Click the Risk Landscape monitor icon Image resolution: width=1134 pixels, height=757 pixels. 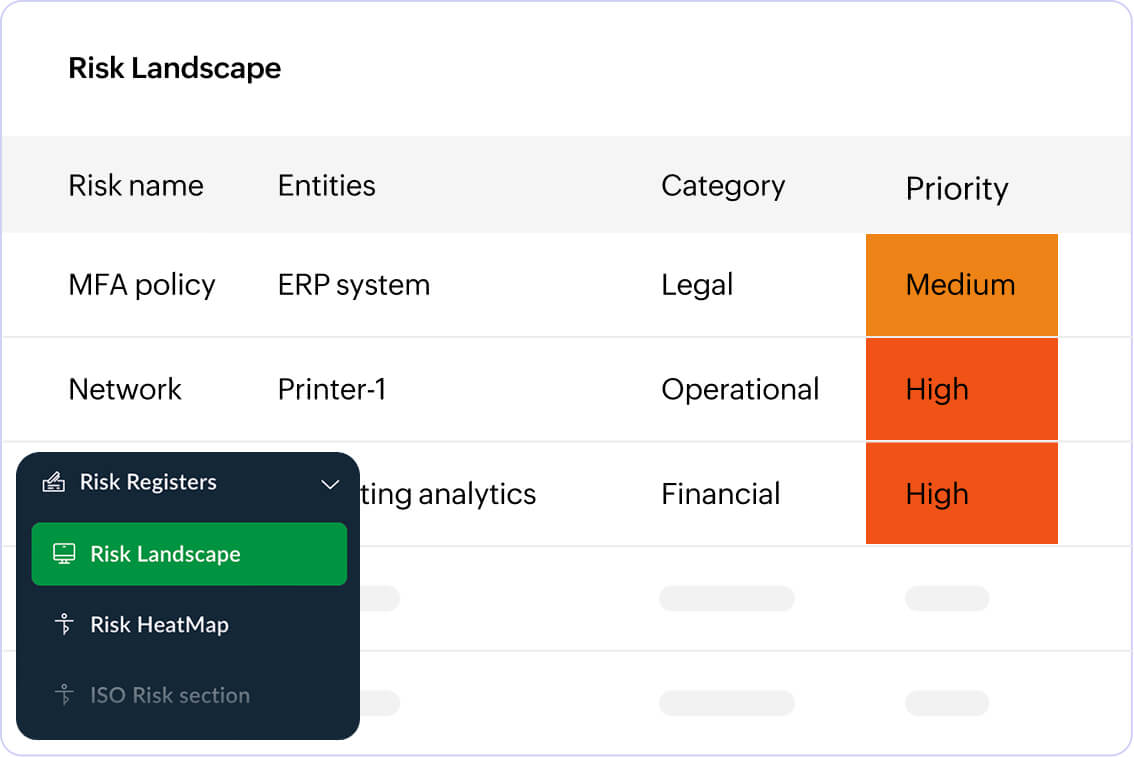click(x=64, y=554)
